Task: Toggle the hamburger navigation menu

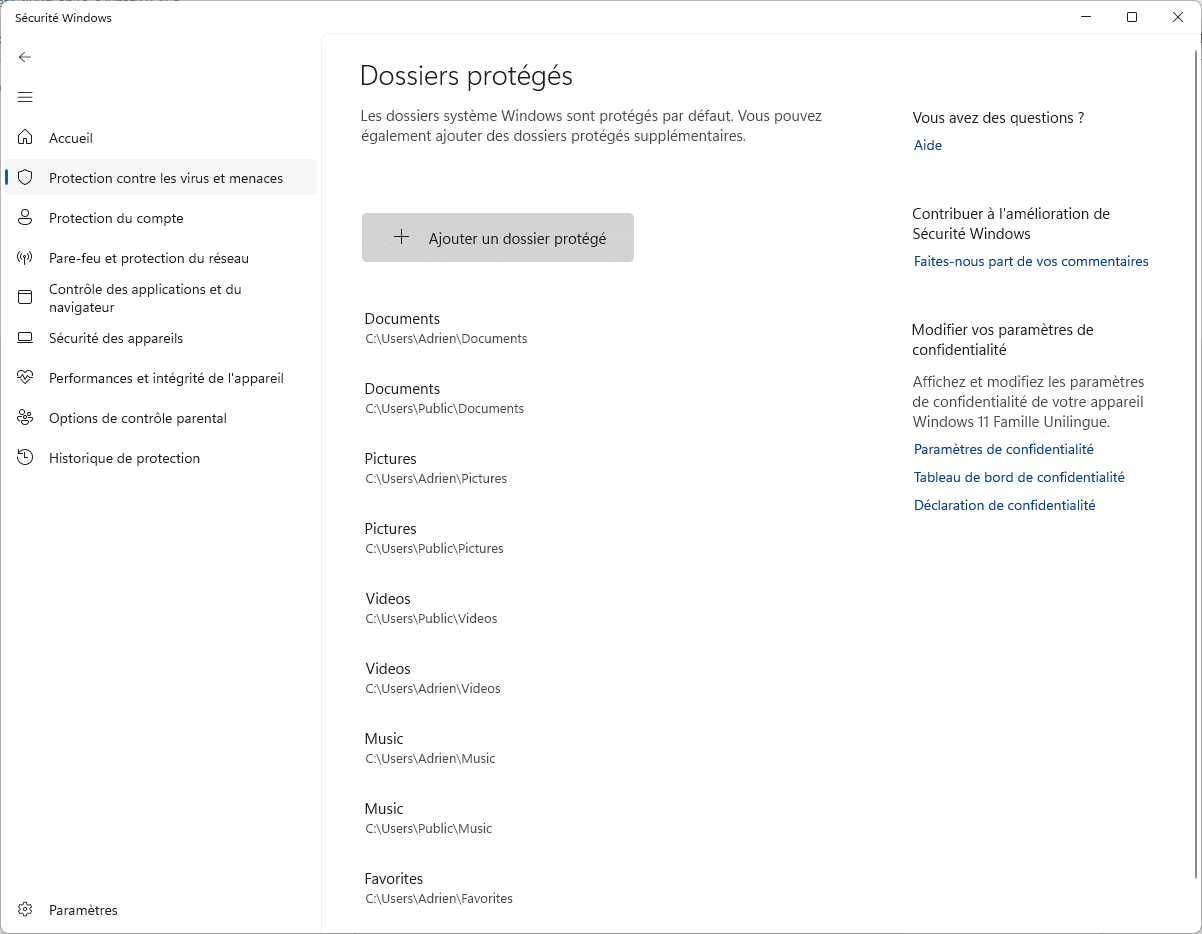Action: [x=25, y=97]
